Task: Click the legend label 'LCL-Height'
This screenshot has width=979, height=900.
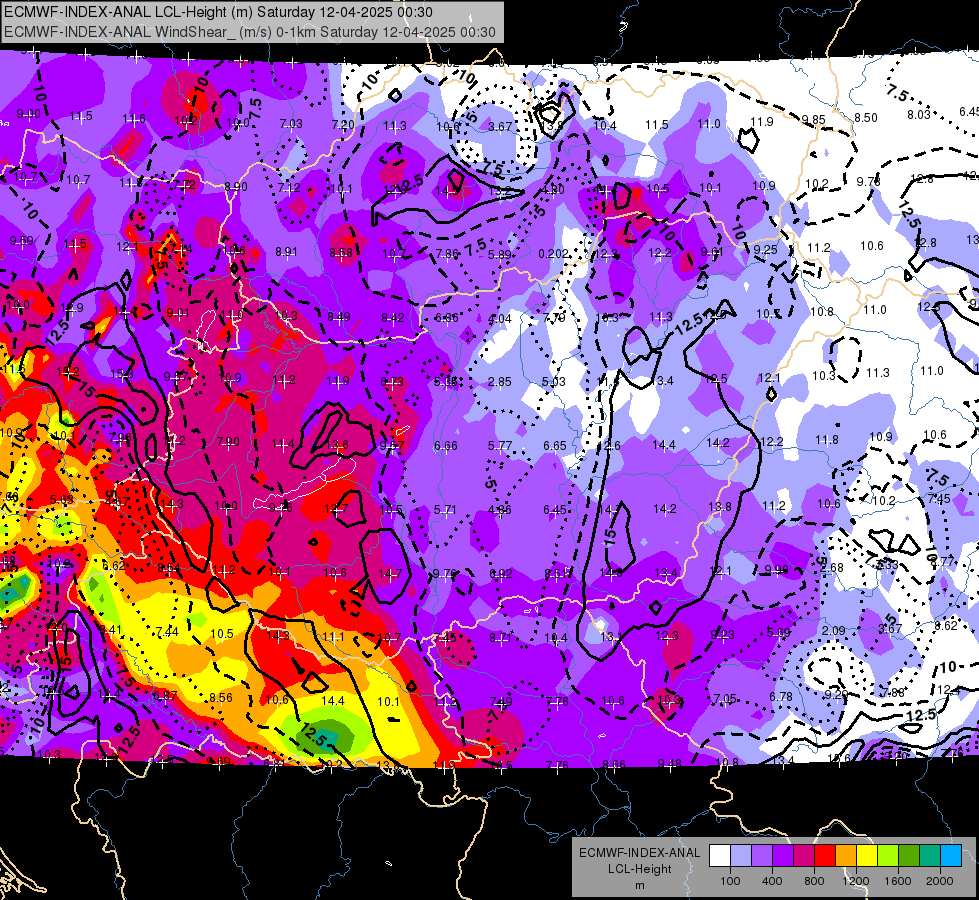Action: pos(639,869)
